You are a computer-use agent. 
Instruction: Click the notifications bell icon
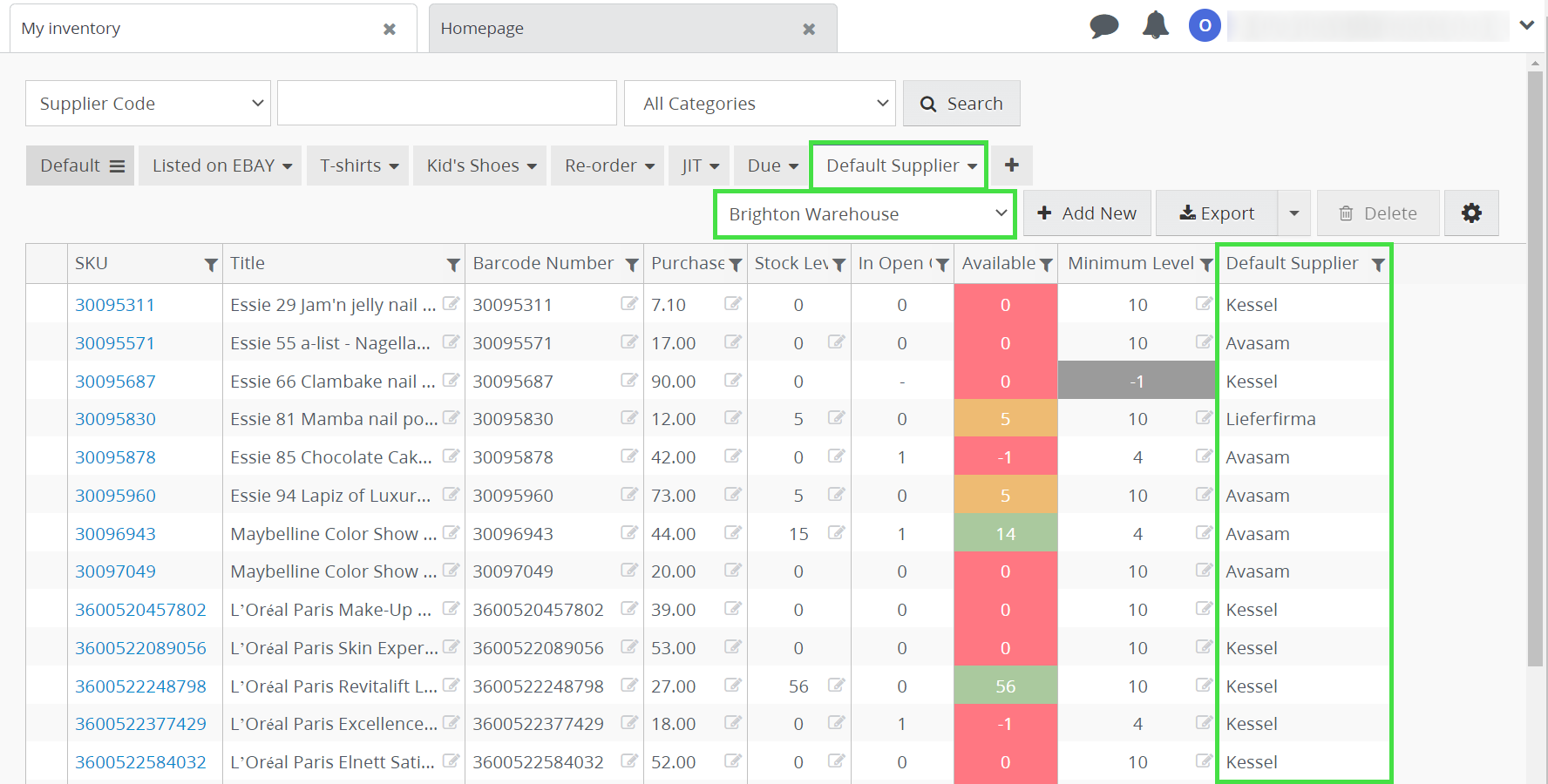pos(1155,26)
